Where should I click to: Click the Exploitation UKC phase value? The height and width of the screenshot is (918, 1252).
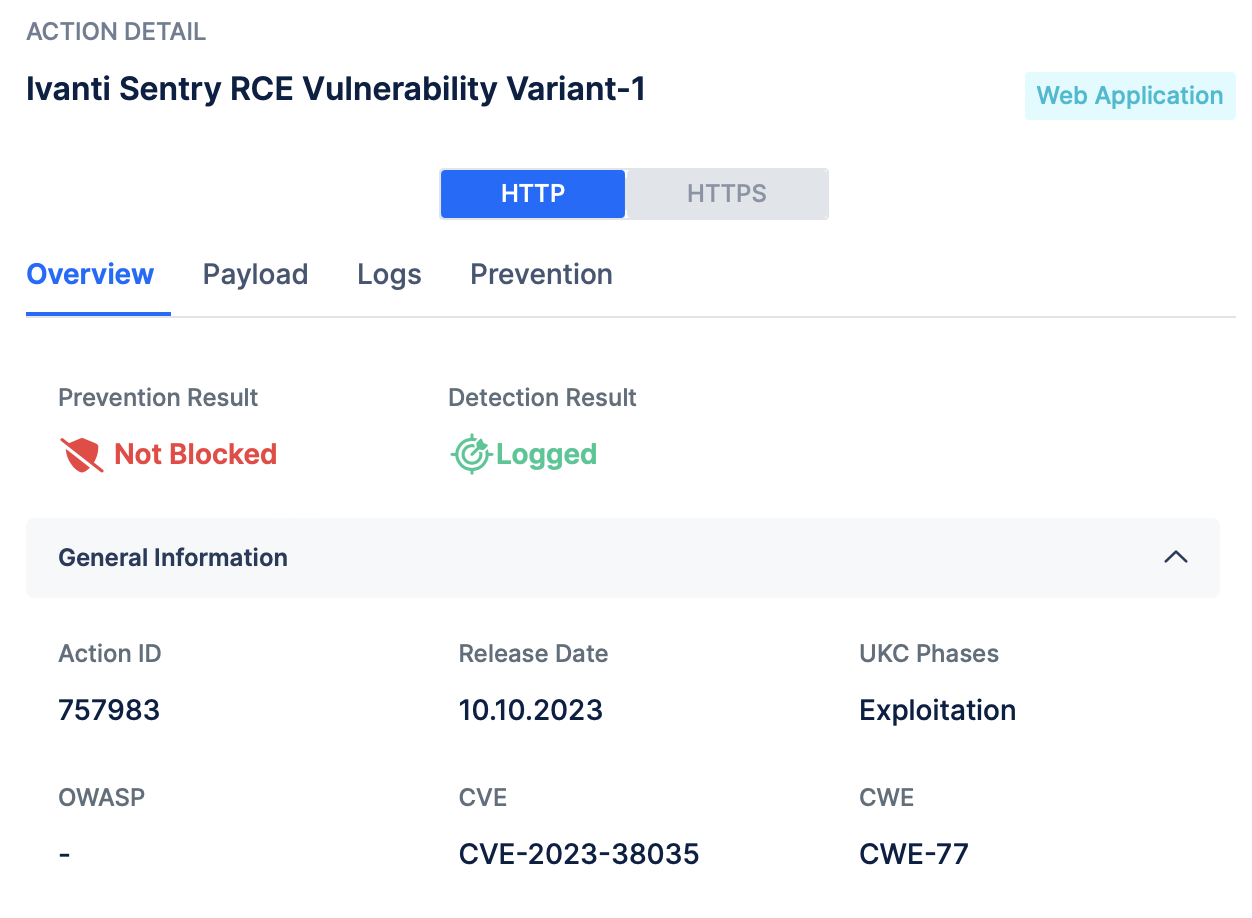(x=938, y=711)
